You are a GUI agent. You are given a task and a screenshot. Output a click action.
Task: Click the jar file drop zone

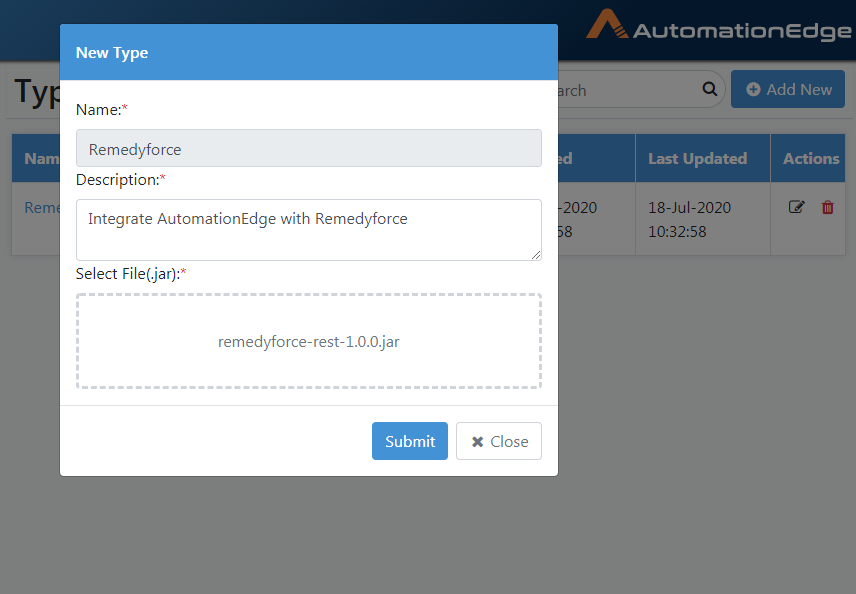click(x=309, y=341)
